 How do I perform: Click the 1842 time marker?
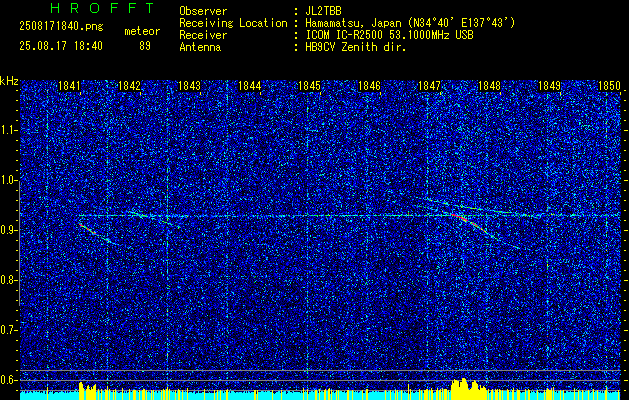point(130,86)
